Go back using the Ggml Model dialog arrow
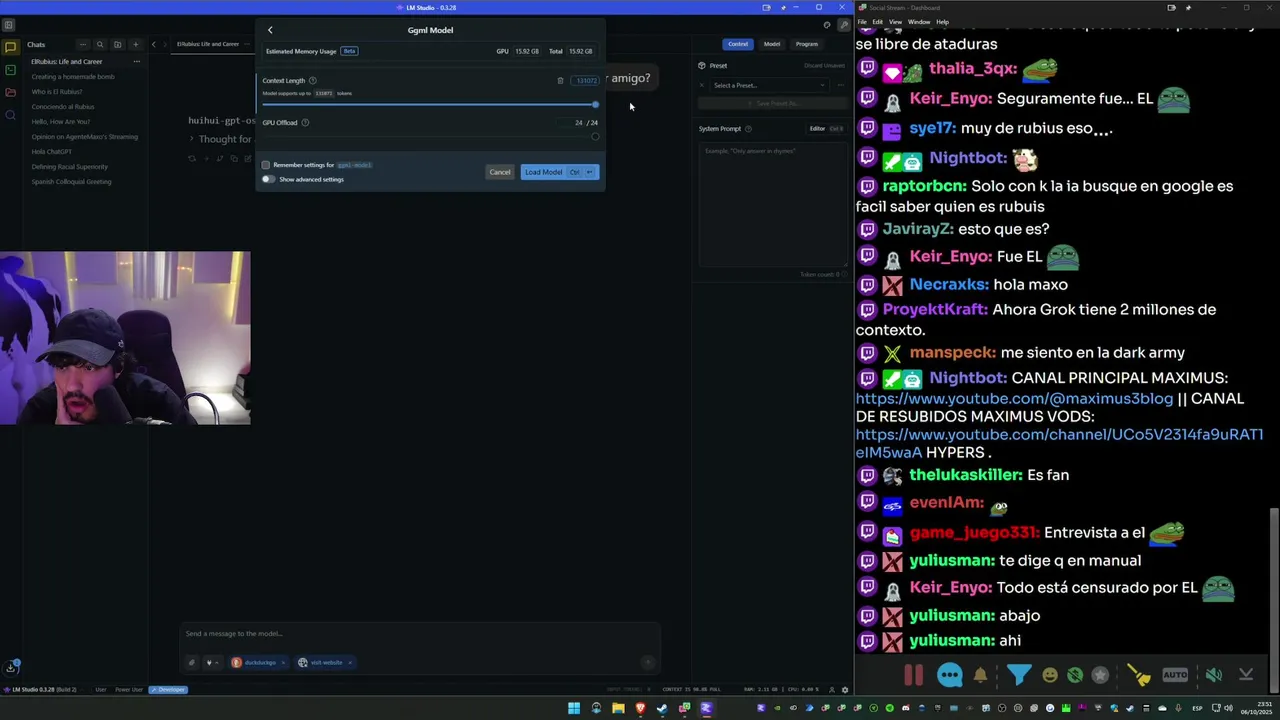Image resolution: width=1280 pixels, height=720 pixels. pyautogui.click(x=270, y=30)
